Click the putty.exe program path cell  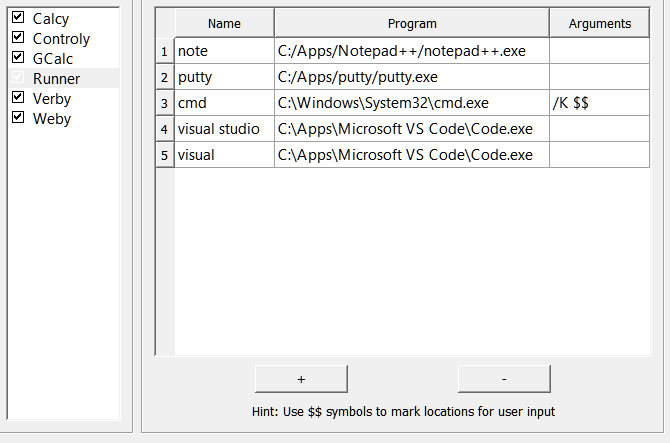412,77
